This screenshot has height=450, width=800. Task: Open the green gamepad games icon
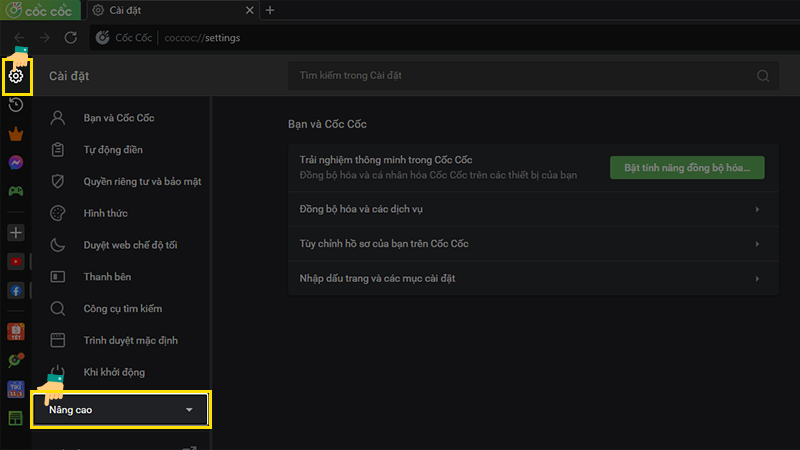click(x=16, y=191)
